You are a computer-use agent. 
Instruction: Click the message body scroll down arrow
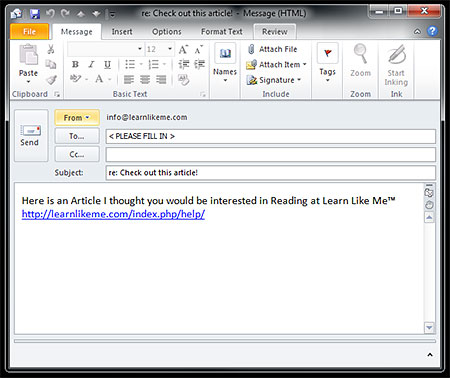429,328
